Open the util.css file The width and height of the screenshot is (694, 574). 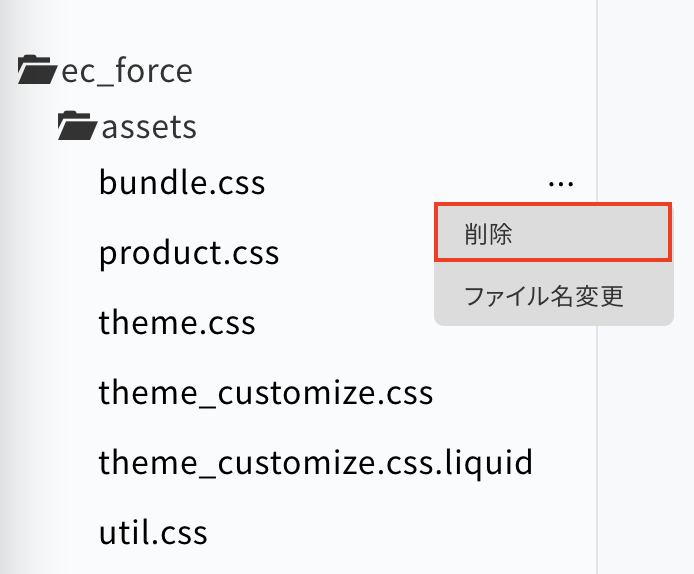point(153,532)
